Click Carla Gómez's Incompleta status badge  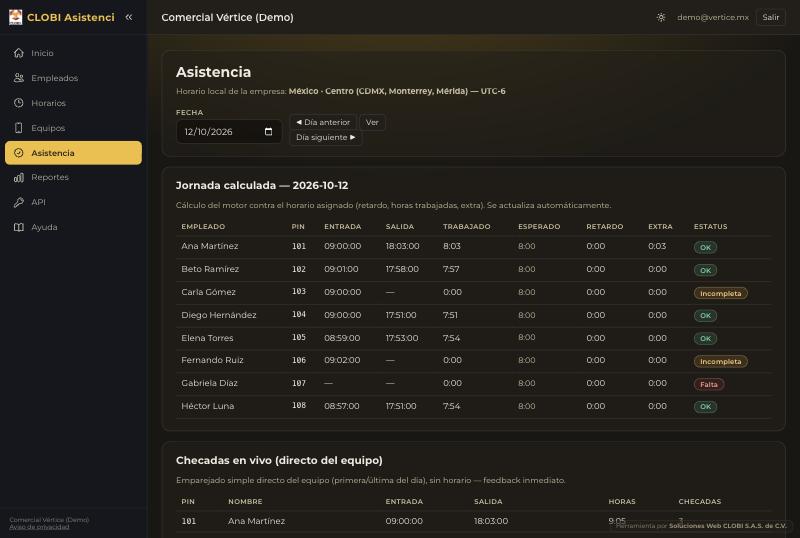720,294
